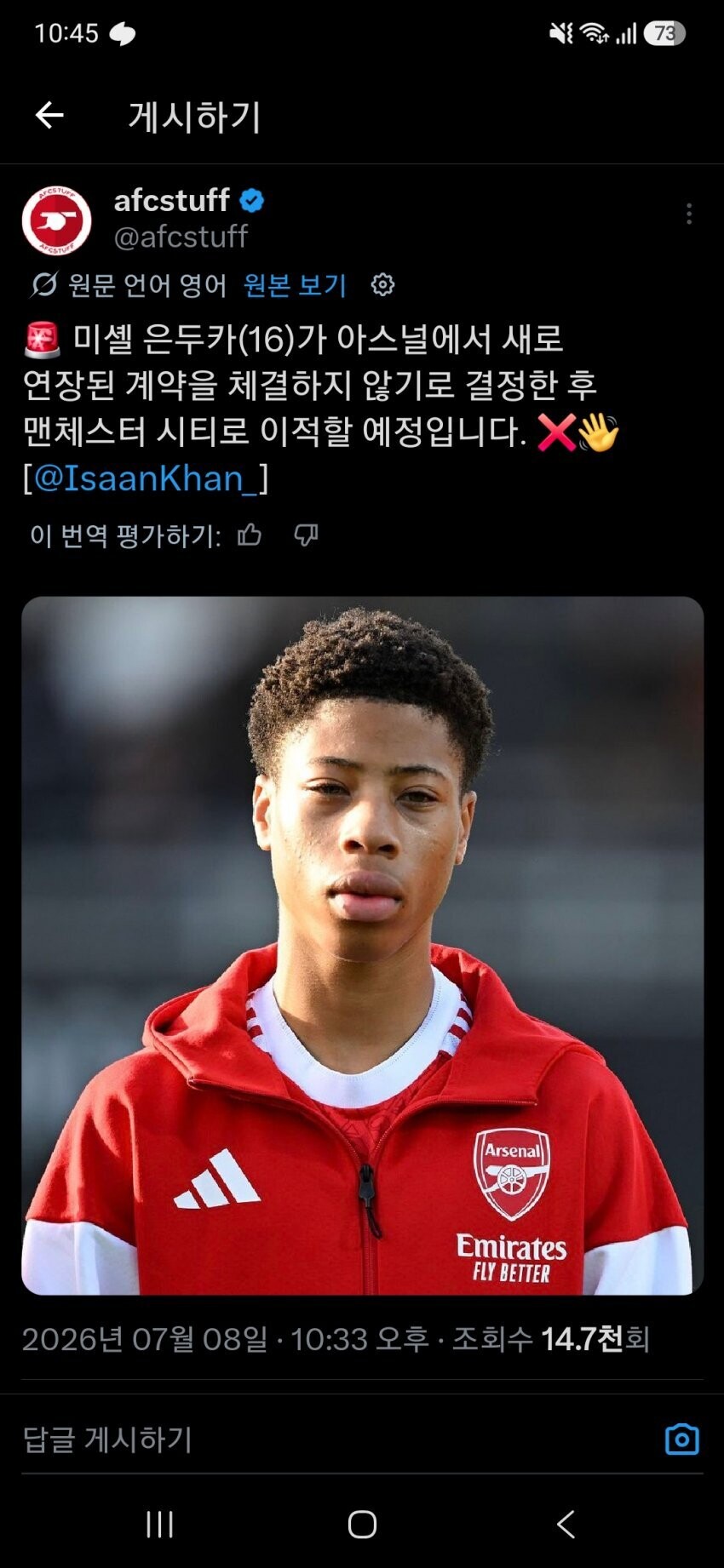Open translation settings gear

pyautogui.click(x=382, y=284)
